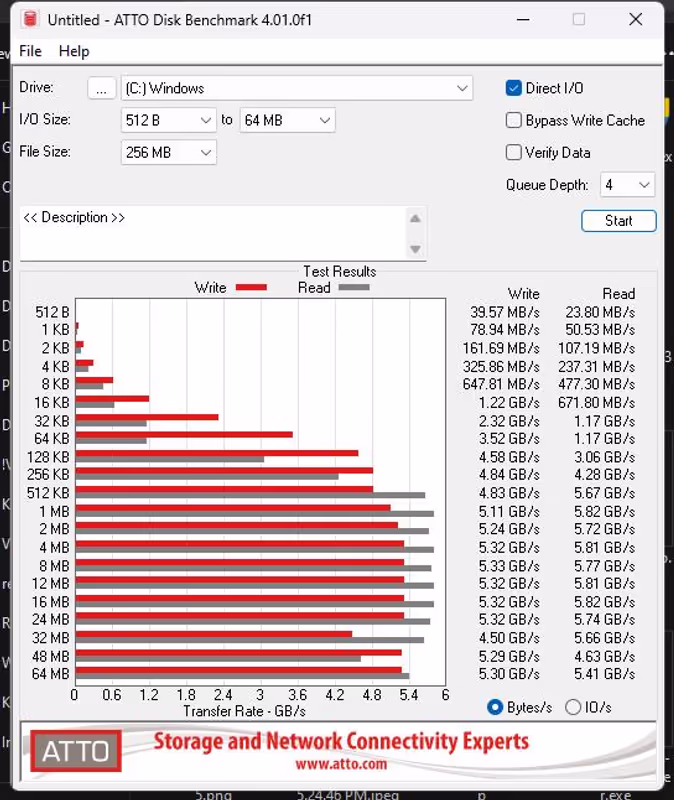This screenshot has height=800, width=674.
Task: Click the description box scroll down arrow
Action: (x=416, y=249)
